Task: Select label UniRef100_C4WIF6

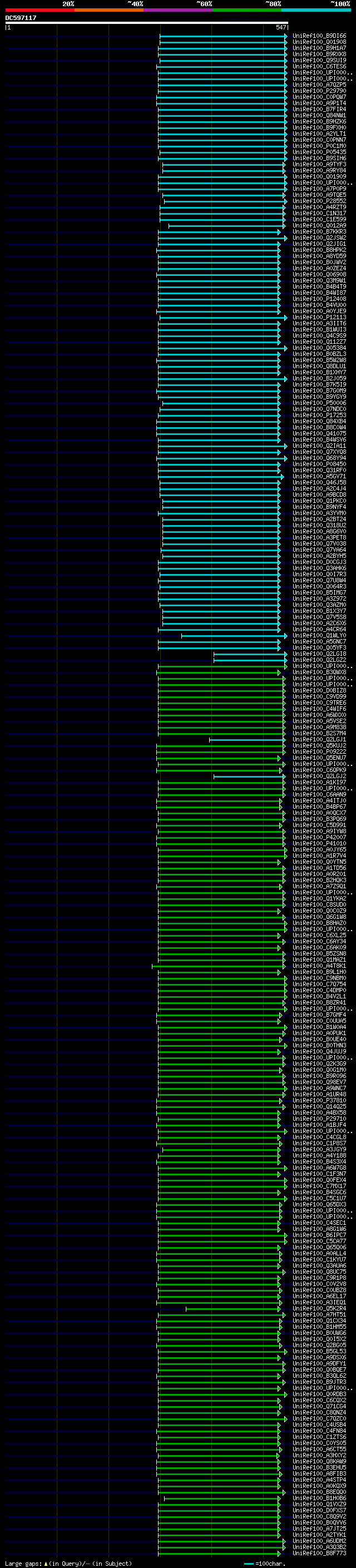Action: (319, 709)
